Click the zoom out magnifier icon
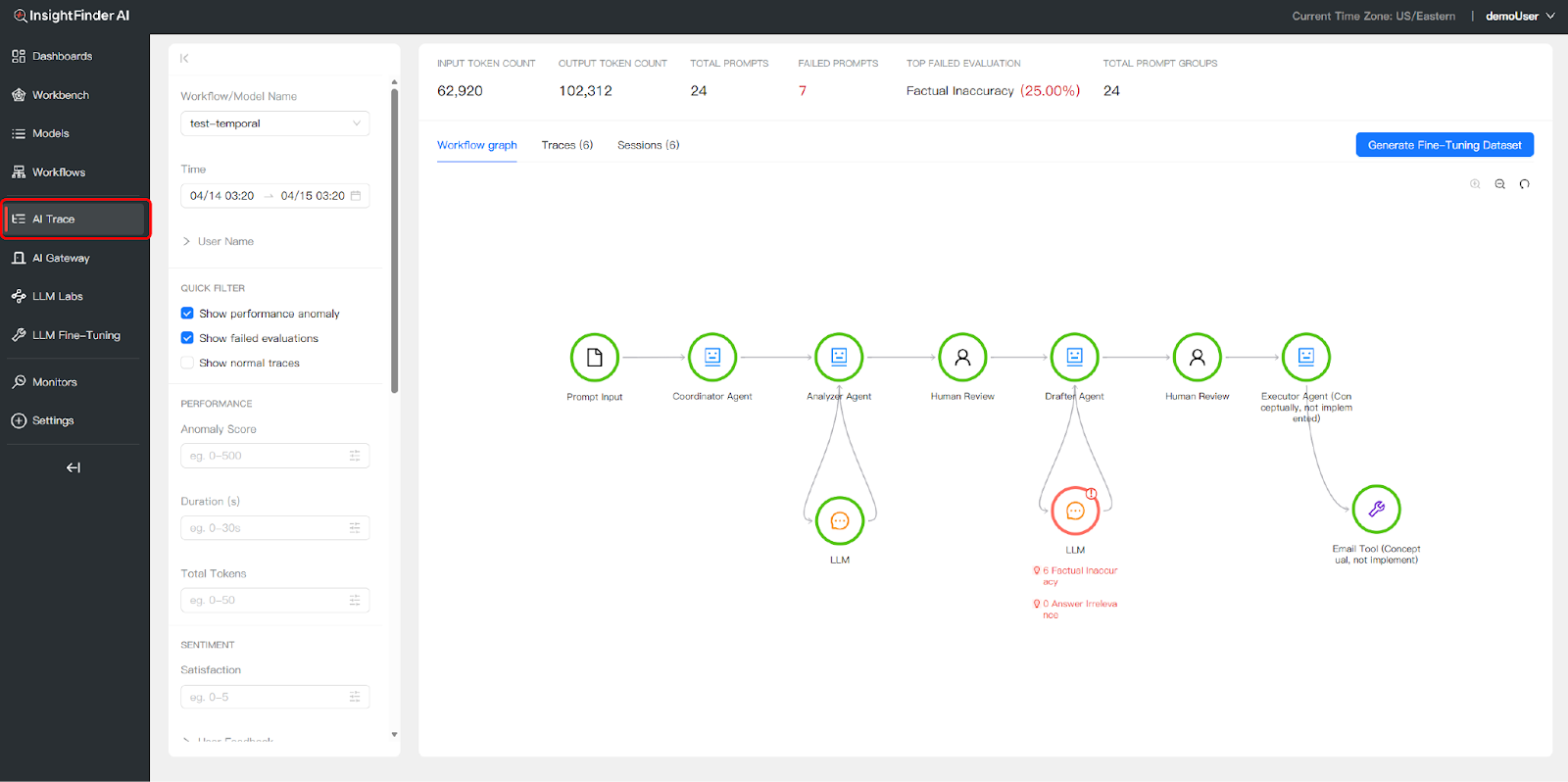1568x782 pixels. coord(1499,184)
